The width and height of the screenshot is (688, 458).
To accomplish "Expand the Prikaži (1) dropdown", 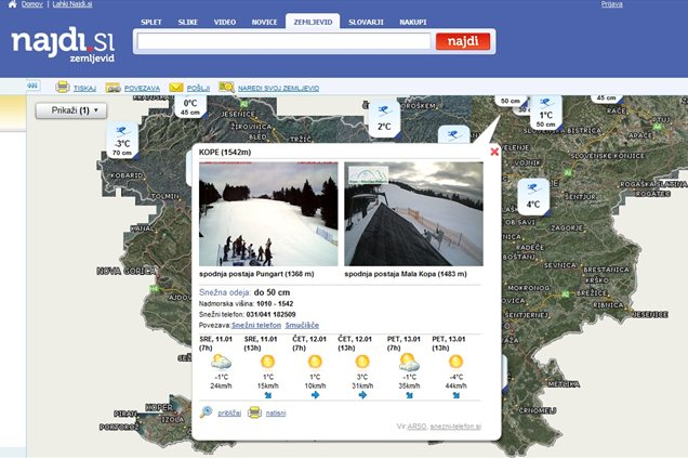I will click(71, 110).
